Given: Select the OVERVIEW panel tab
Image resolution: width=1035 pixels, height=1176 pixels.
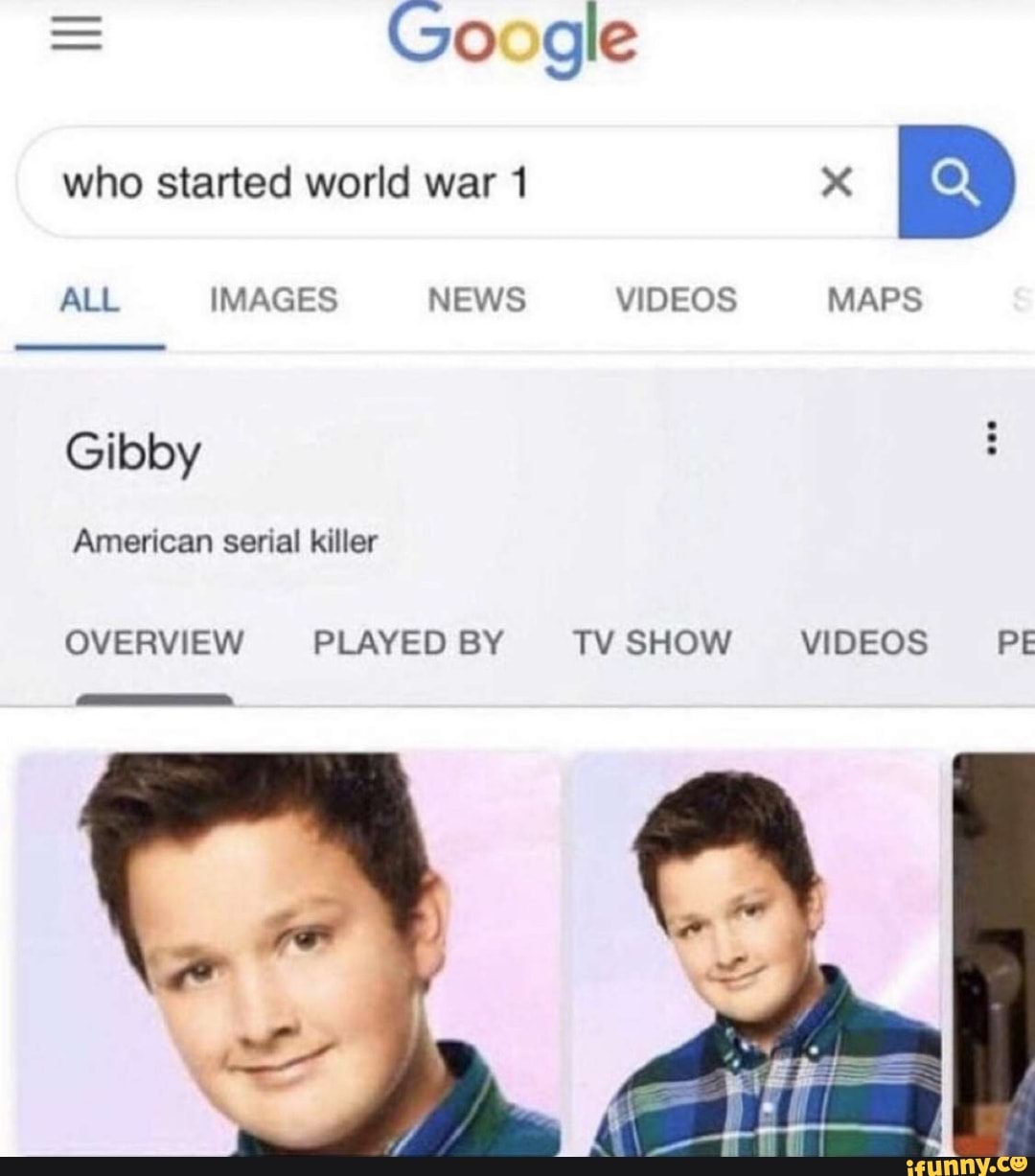Looking at the screenshot, I should (154, 642).
